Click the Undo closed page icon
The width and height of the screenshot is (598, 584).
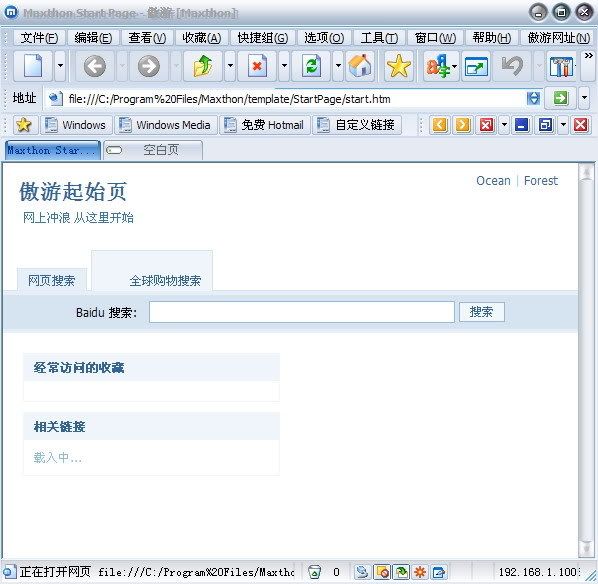[512, 66]
